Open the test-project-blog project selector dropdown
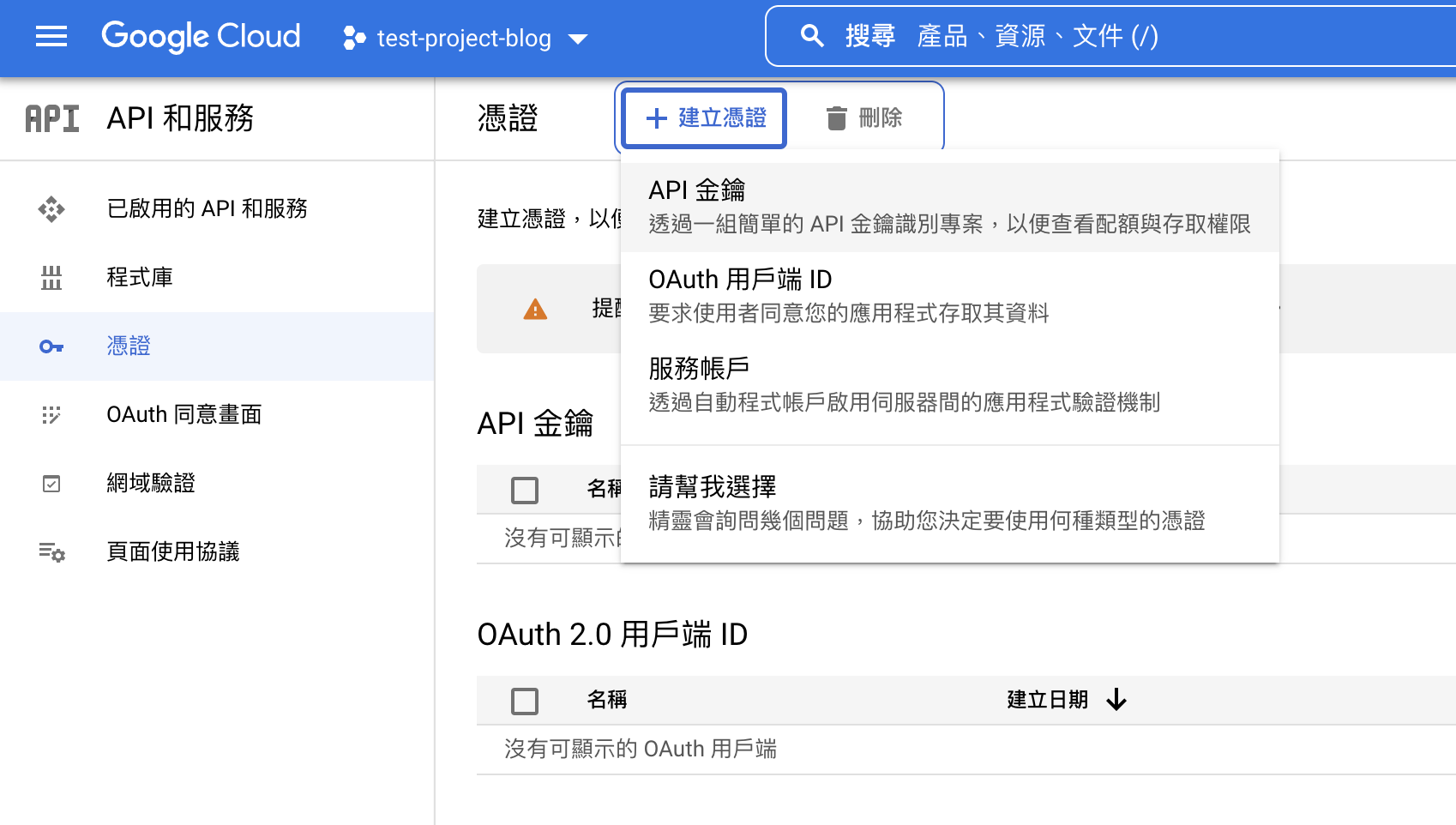1456x825 pixels. pyautogui.click(x=466, y=38)
